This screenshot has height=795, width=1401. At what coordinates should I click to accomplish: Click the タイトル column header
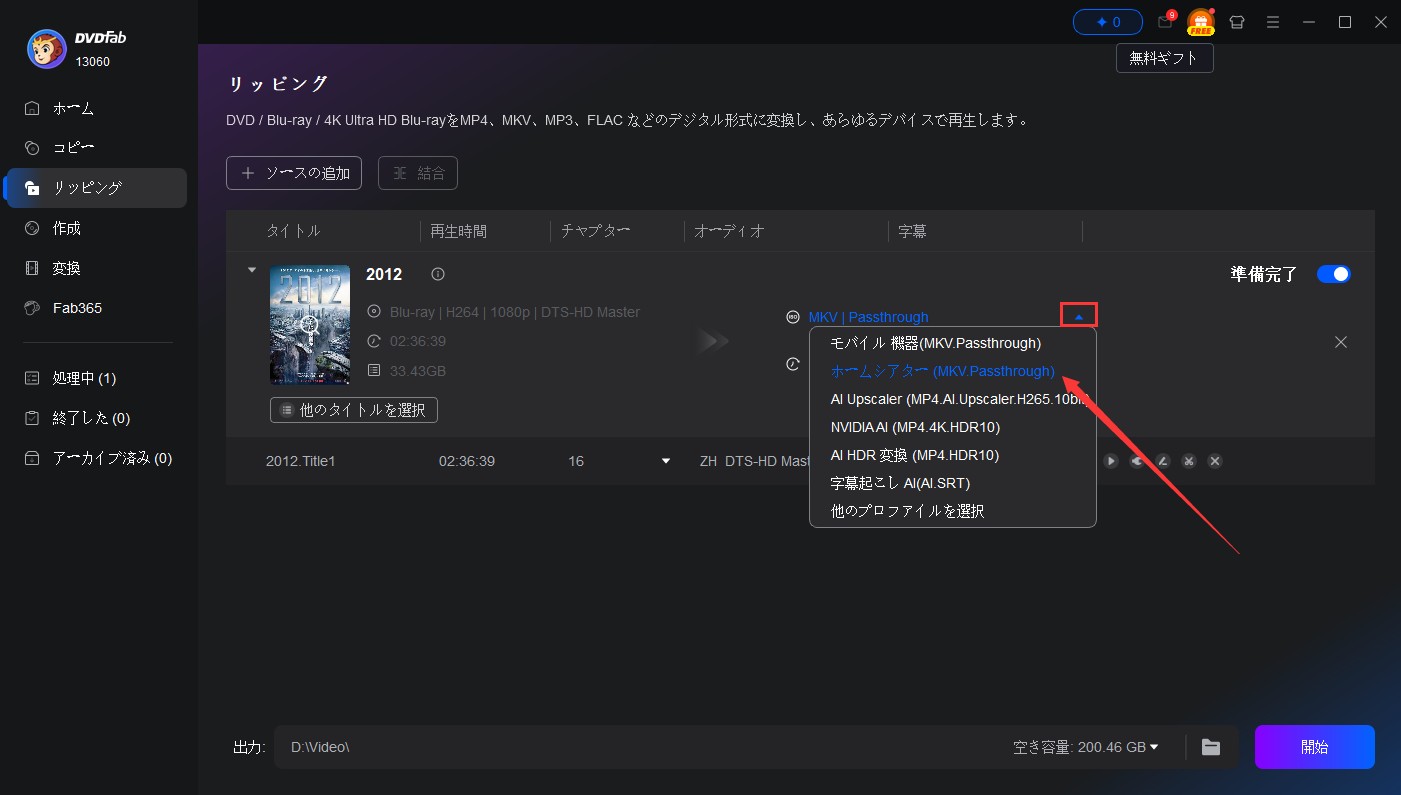click(293, 231)
